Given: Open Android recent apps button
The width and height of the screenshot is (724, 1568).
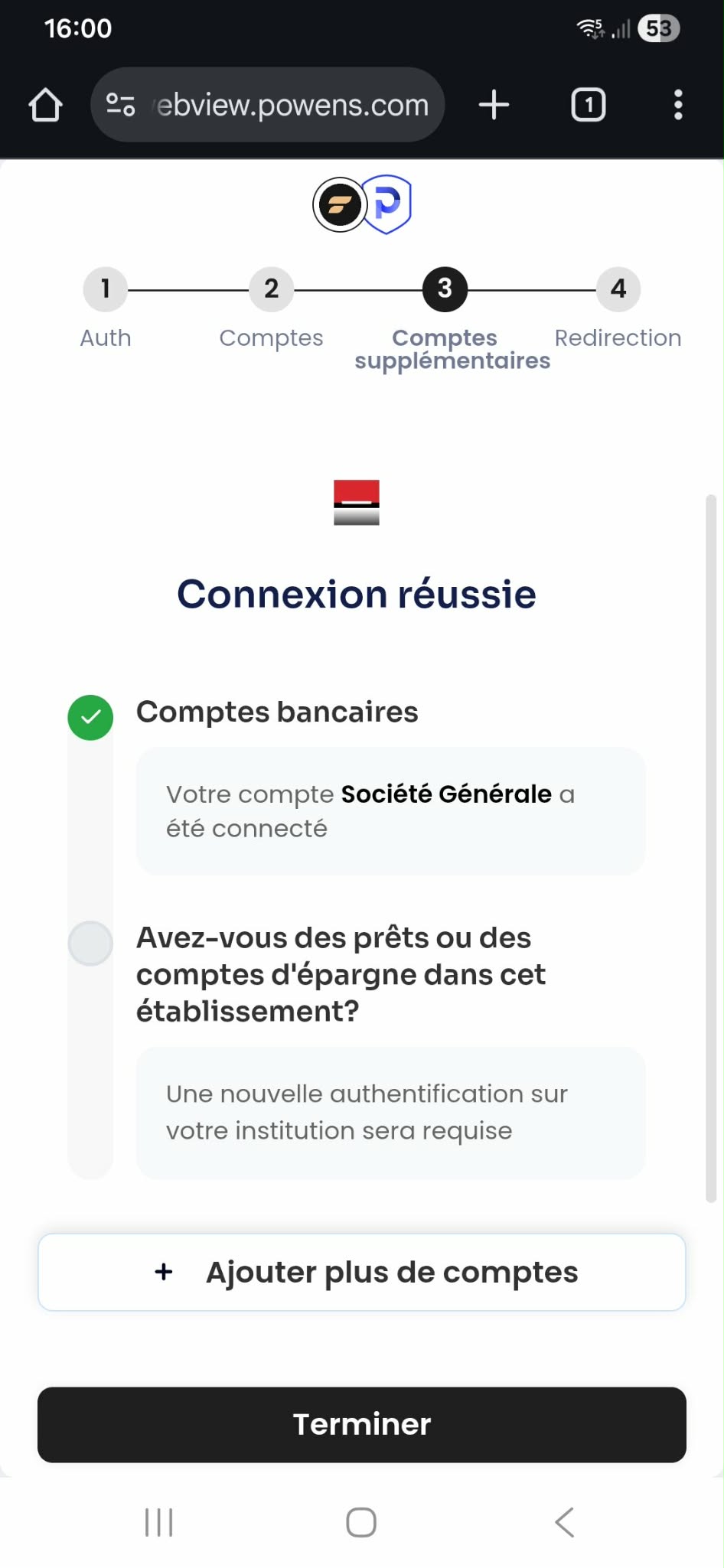Looking at the screenshot, I should [159, 1522].
